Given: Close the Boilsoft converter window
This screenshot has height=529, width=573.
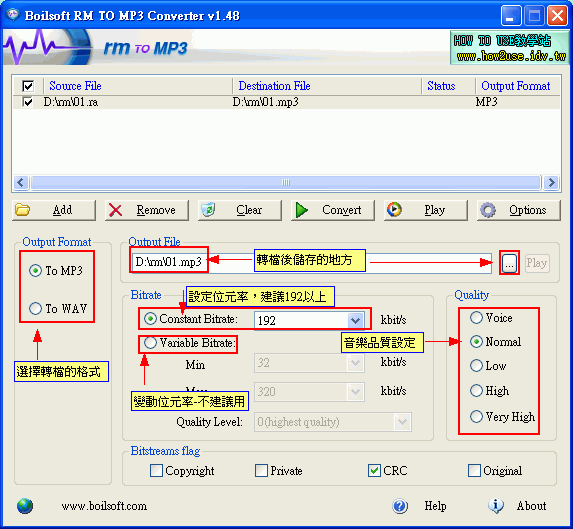Looking at the screenshot, I should click(x=558, y=16).
